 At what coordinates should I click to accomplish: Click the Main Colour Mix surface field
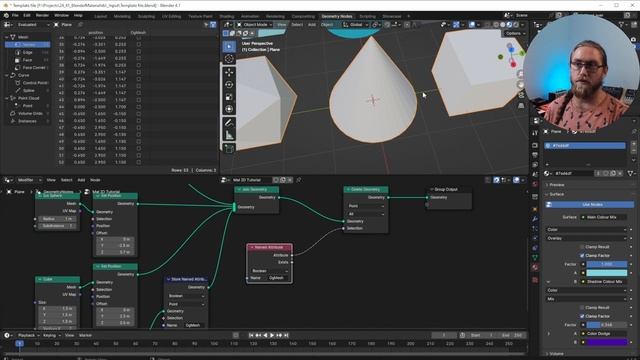604,217
